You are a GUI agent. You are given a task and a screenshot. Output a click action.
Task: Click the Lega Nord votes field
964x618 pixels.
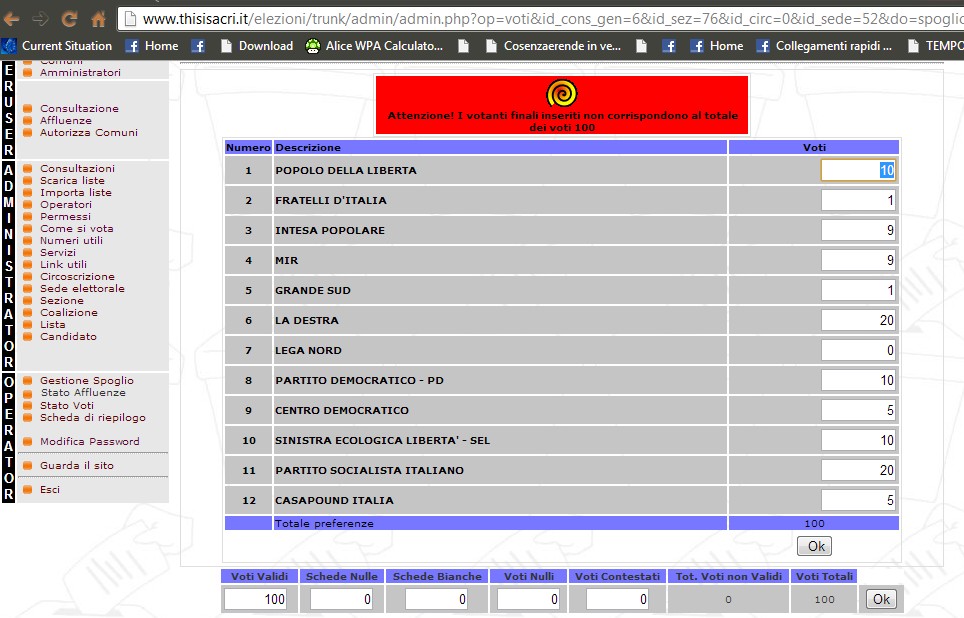click(x=858, y=351)
